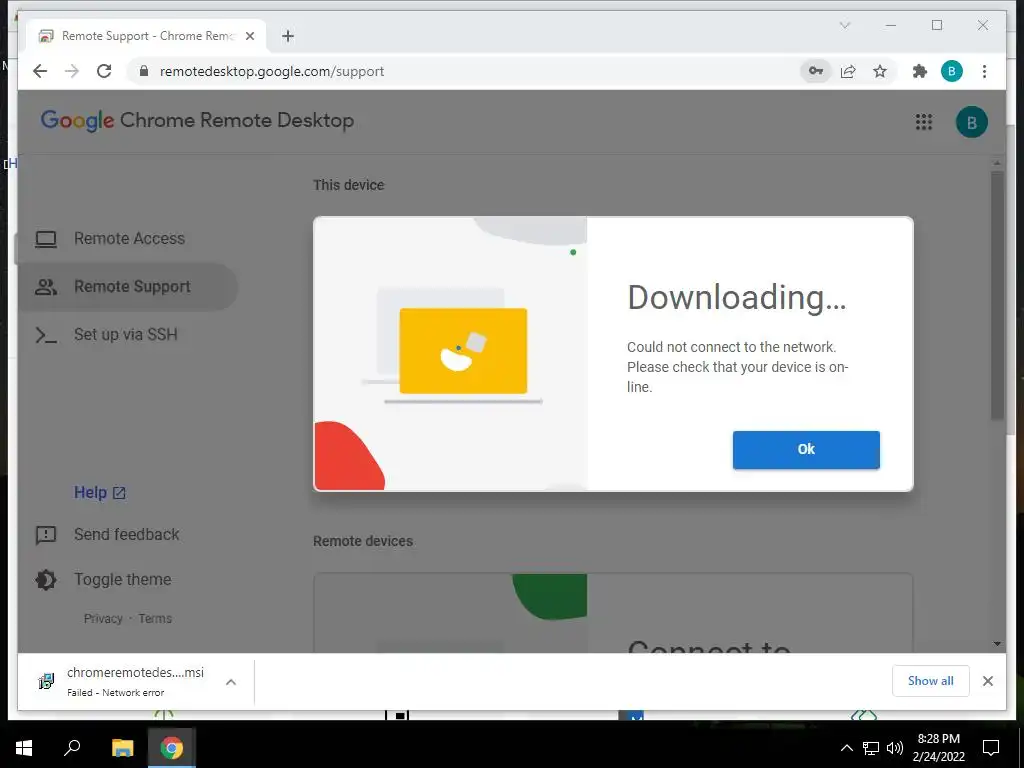Viewport: 1024px width, 768px height.
Task: Click the Remote Access laptop icon
Action: 46,239
